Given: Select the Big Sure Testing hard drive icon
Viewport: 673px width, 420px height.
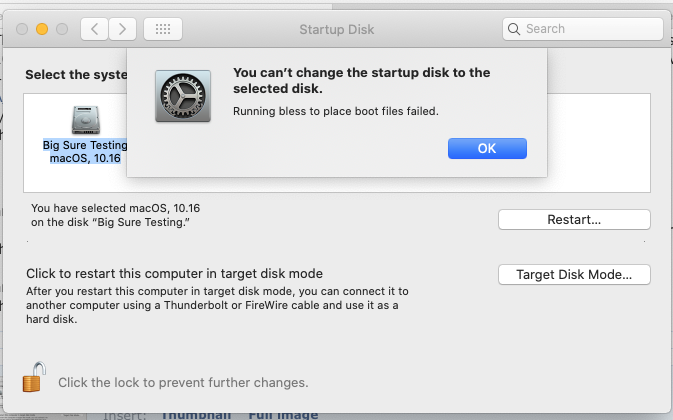Looking at the screenshot, I should coord(85,120).
